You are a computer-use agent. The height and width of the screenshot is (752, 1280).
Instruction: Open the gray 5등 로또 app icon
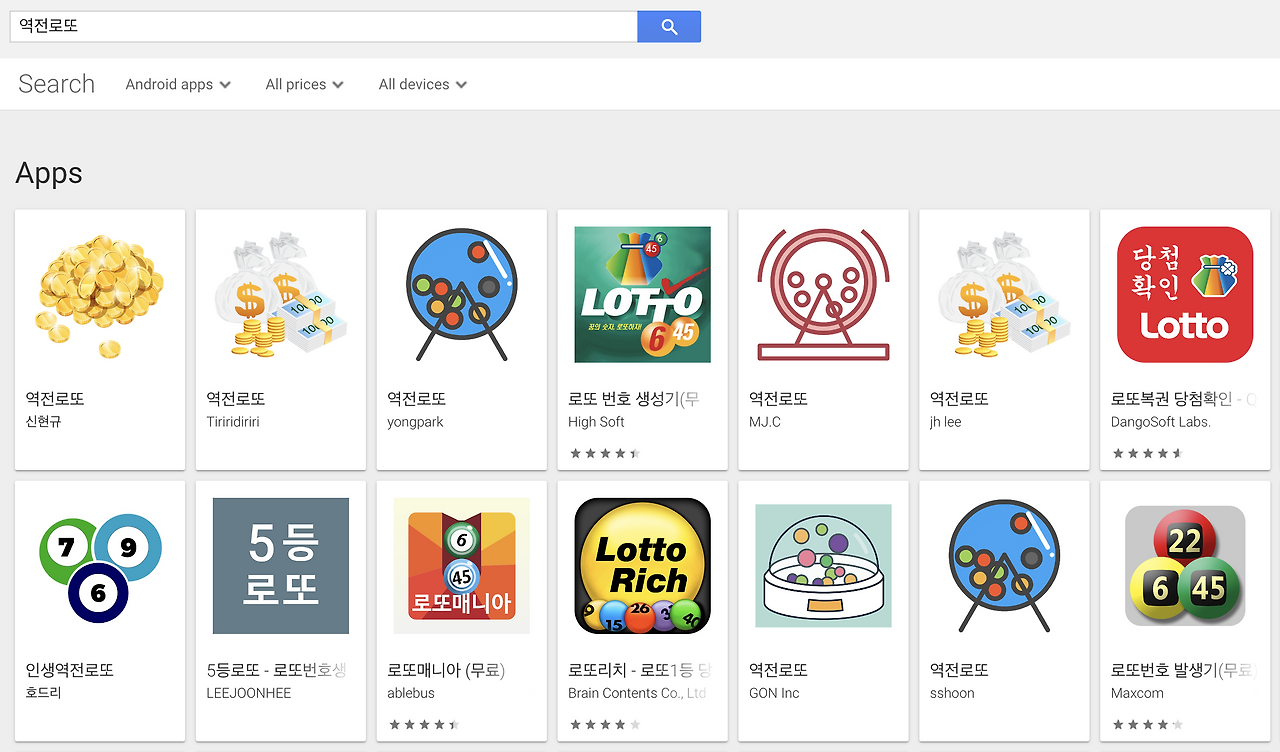pyautogui.click(x=281, y=566)
